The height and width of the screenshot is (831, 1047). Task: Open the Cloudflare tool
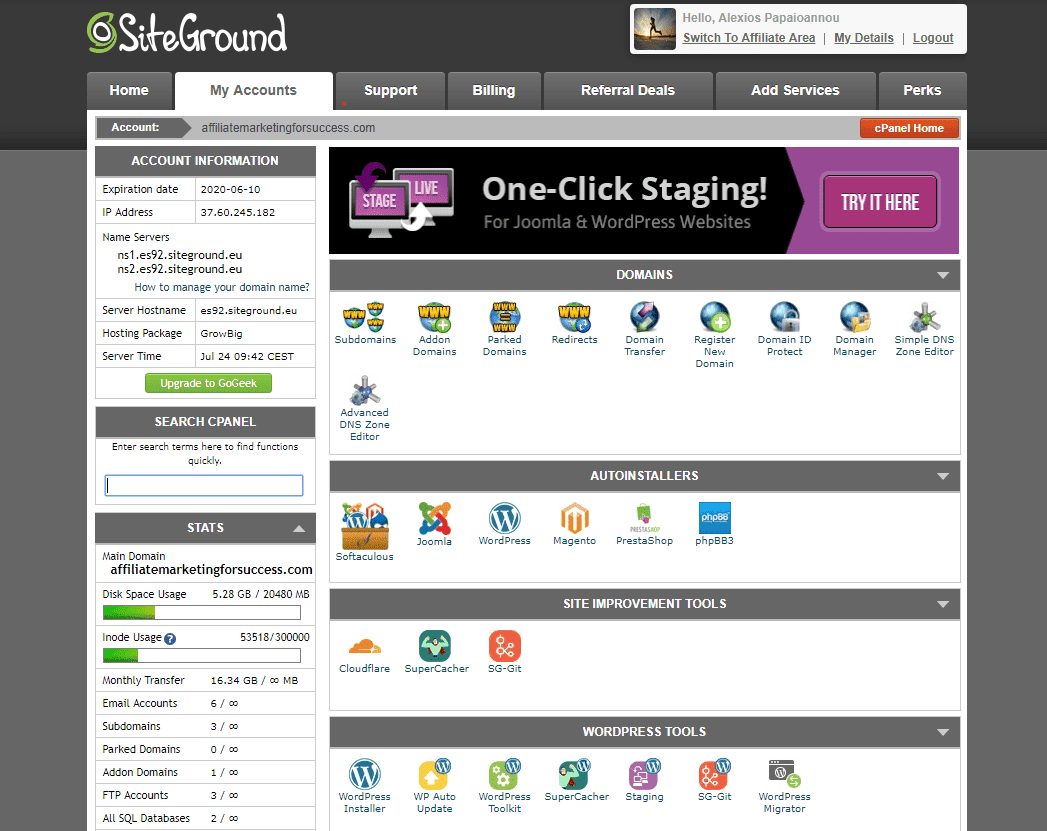365,653
